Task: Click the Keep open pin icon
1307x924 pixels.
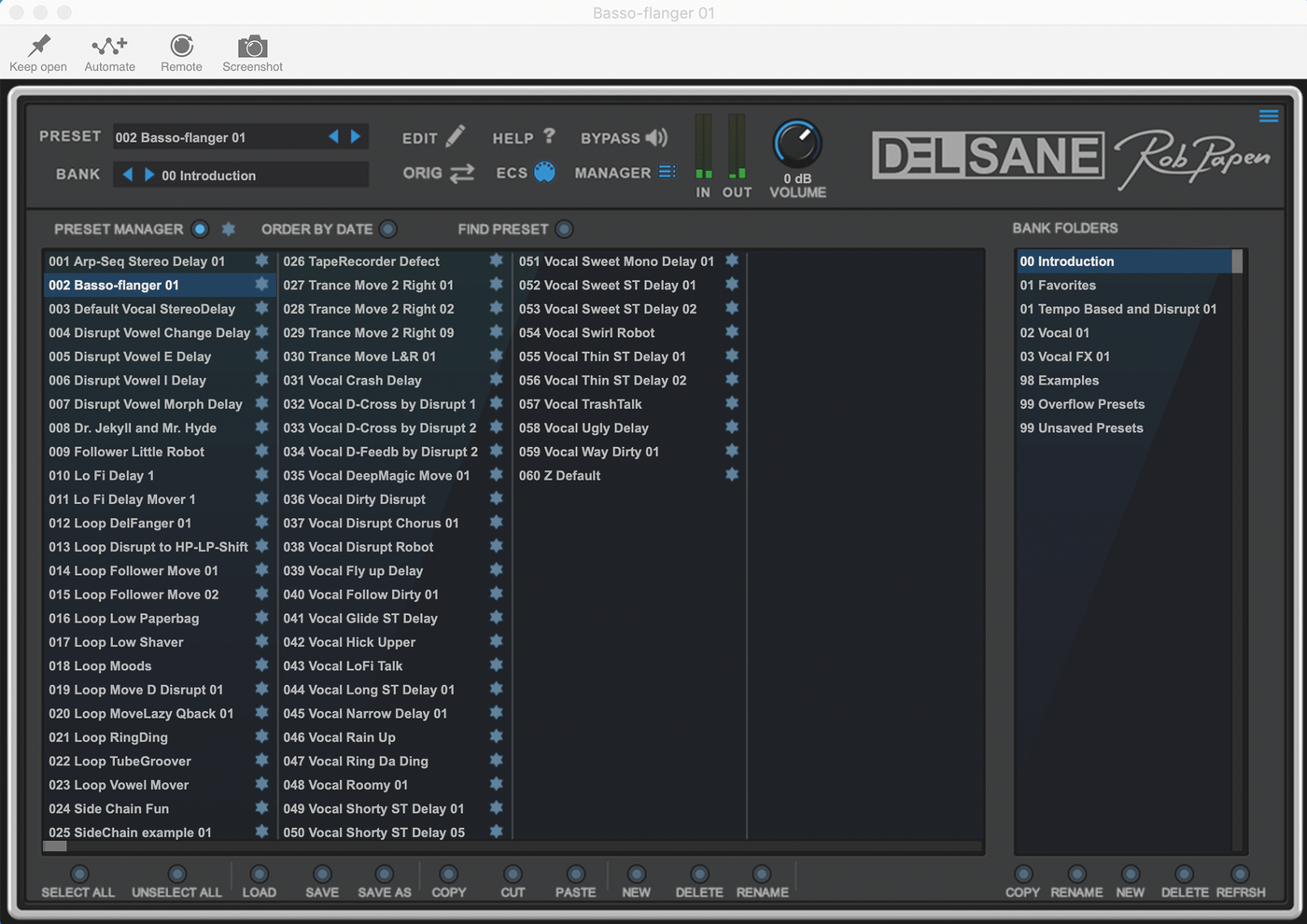Action: coord(39,45)
